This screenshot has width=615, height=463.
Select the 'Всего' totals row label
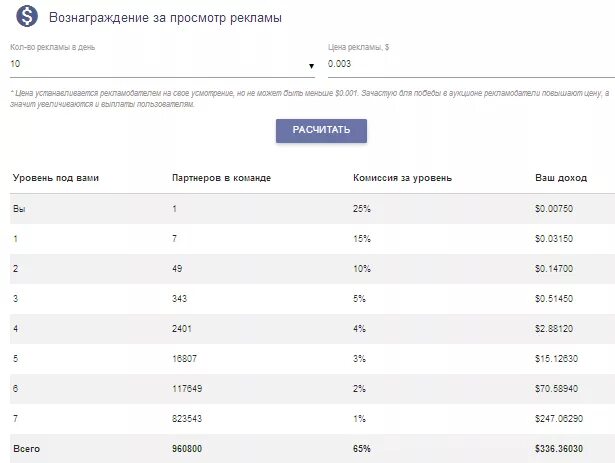[27, 448]
